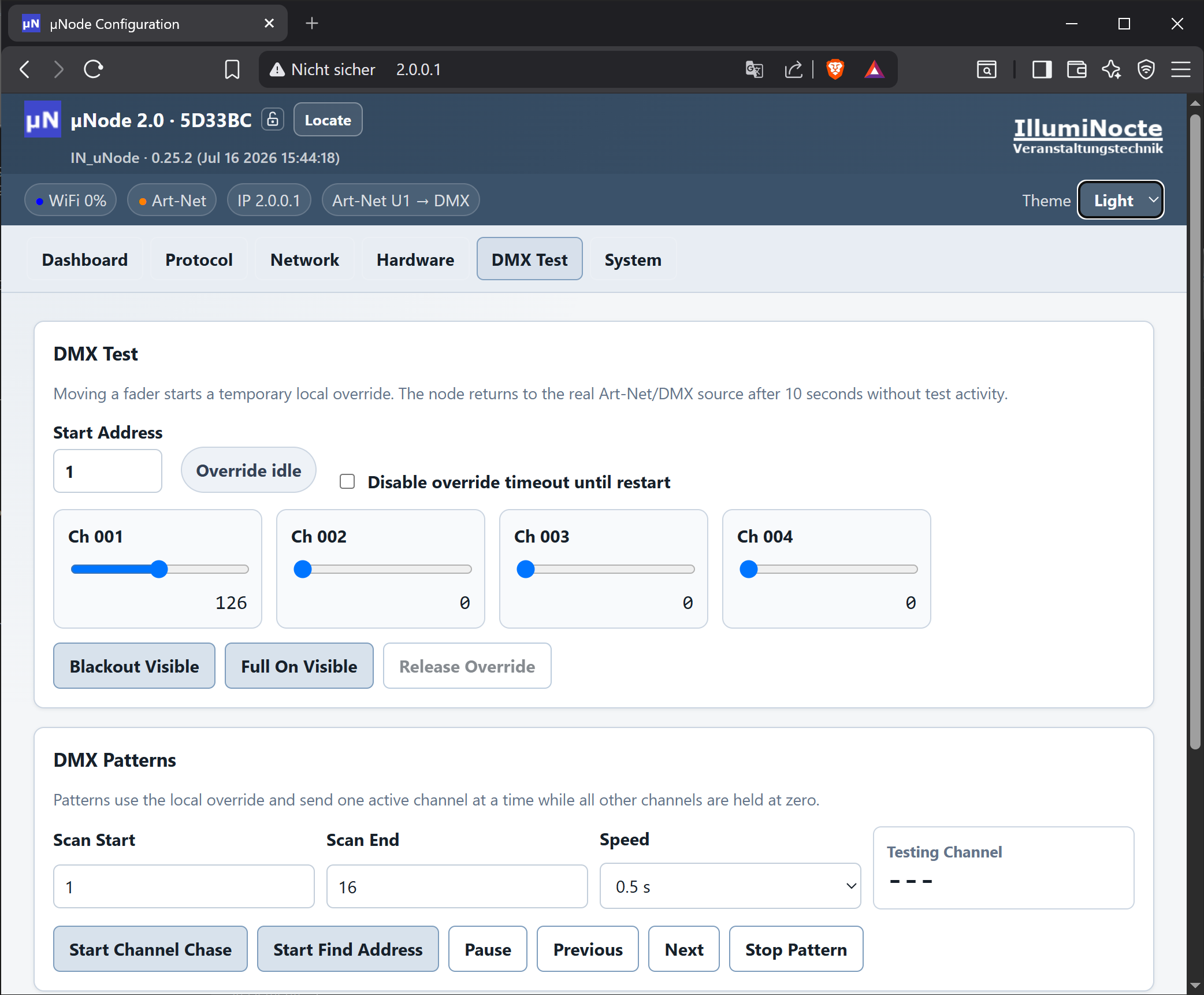Click the translate page icon in address bar
This screenshot has height=995, width=1204.
click(754, 69)
